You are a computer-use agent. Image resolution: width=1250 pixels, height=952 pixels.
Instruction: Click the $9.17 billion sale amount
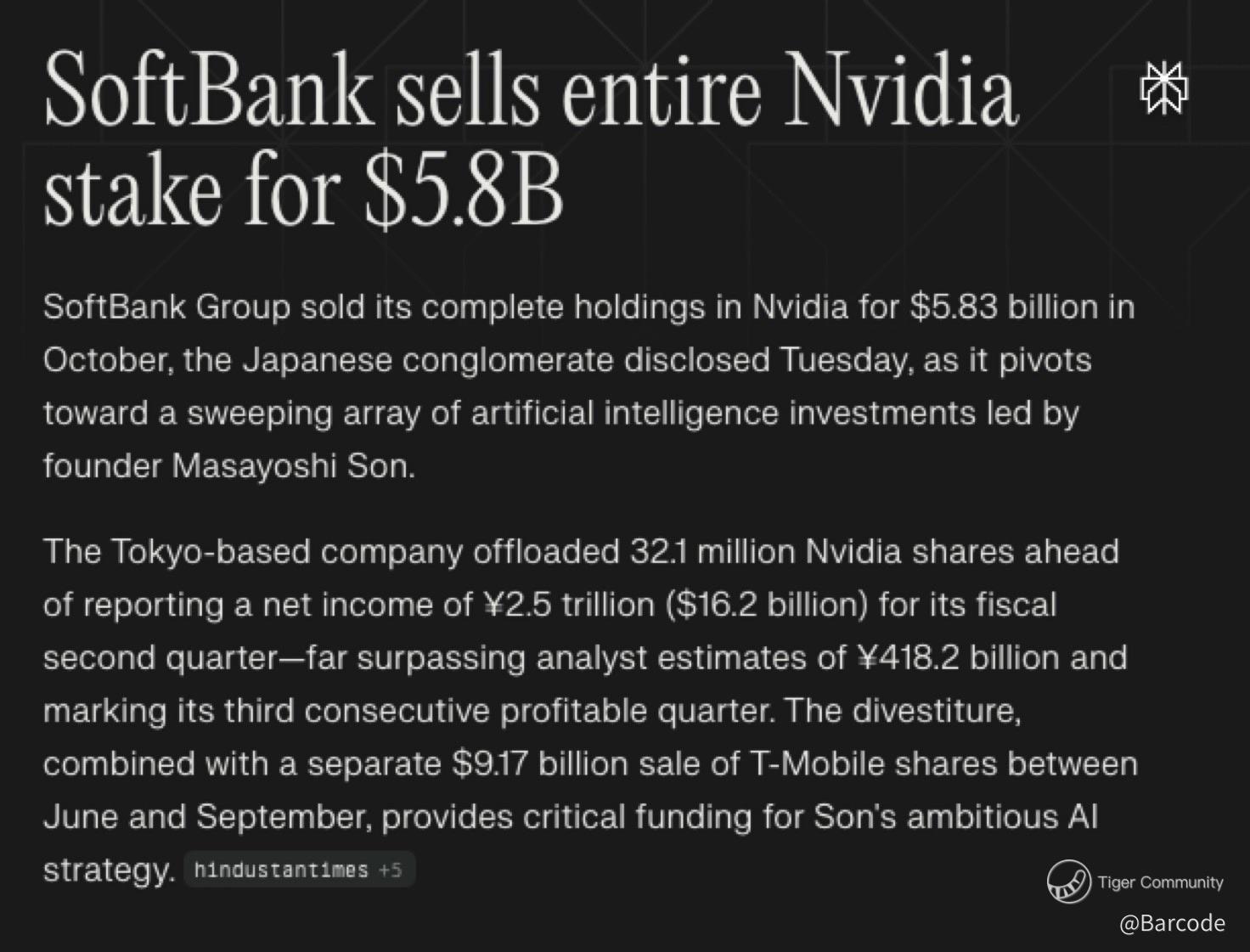click(x=537, y=763)
